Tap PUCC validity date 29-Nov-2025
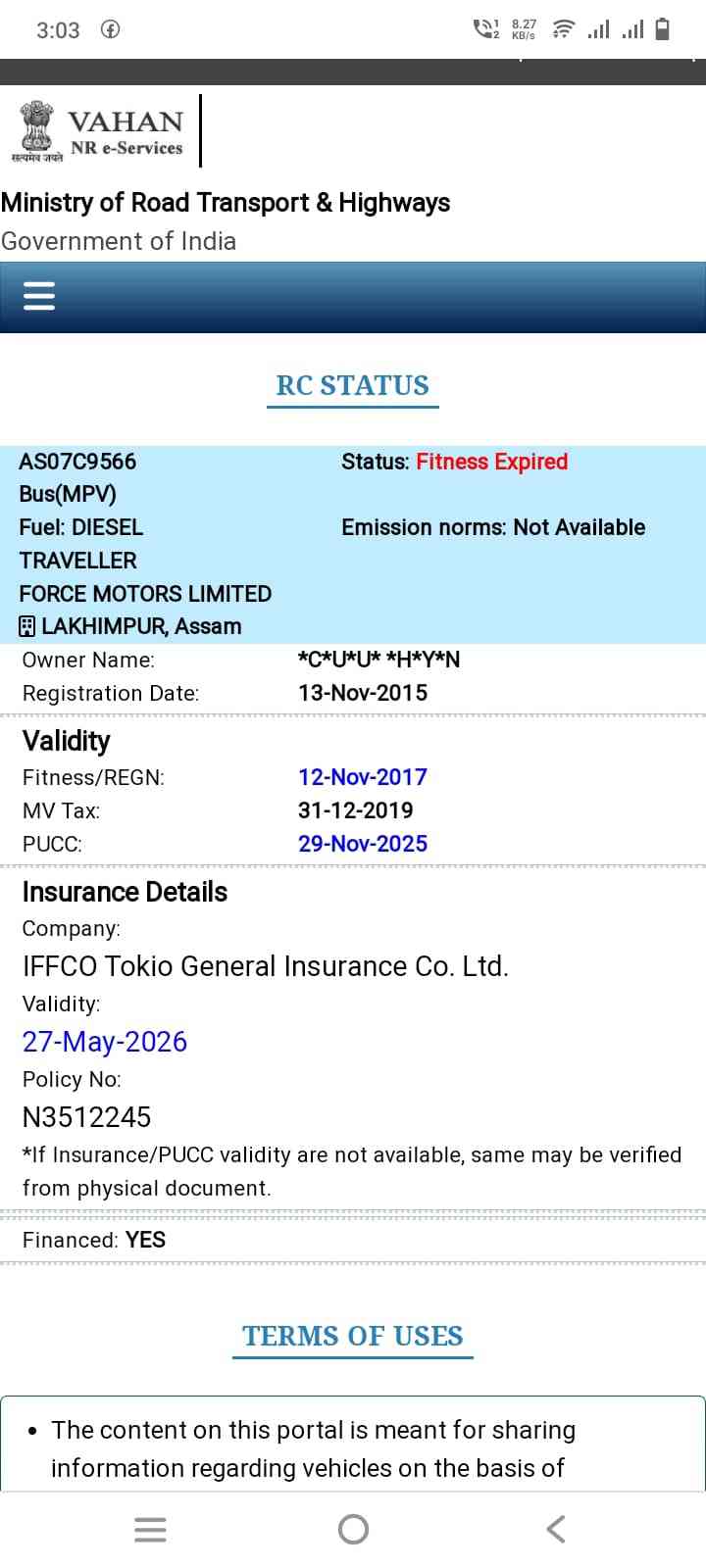This screenshot has height=1568, width=706. [363, 844]
